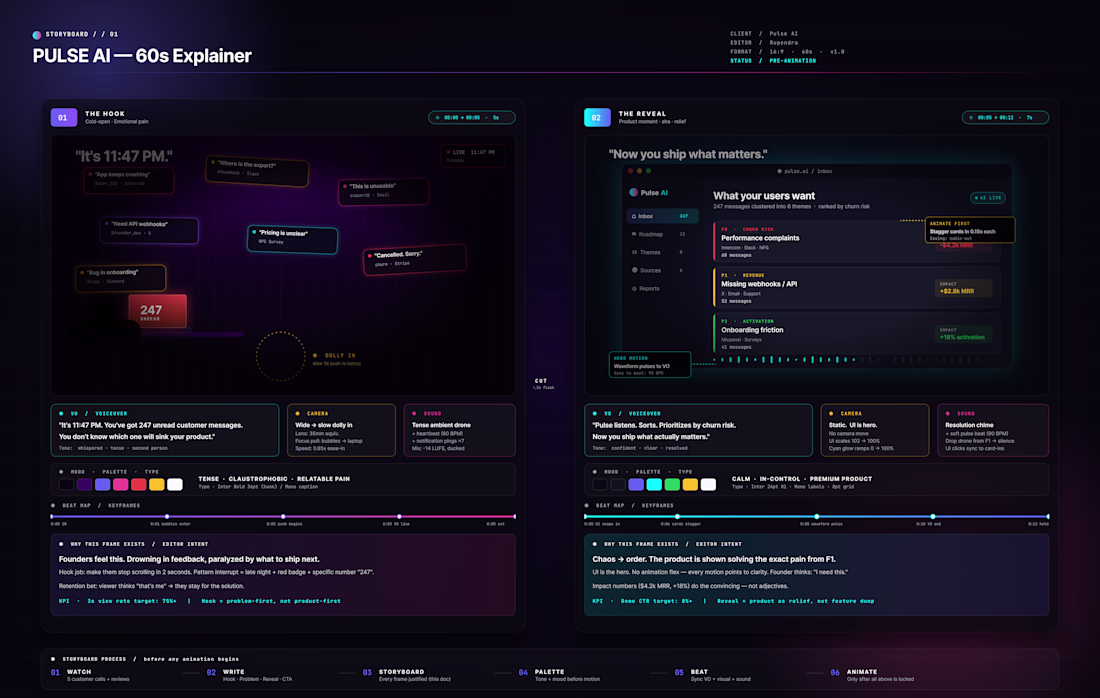1100x698 pixels.
Task: Click the 0:03 VO line keyframe
Action: coord(399,517)
